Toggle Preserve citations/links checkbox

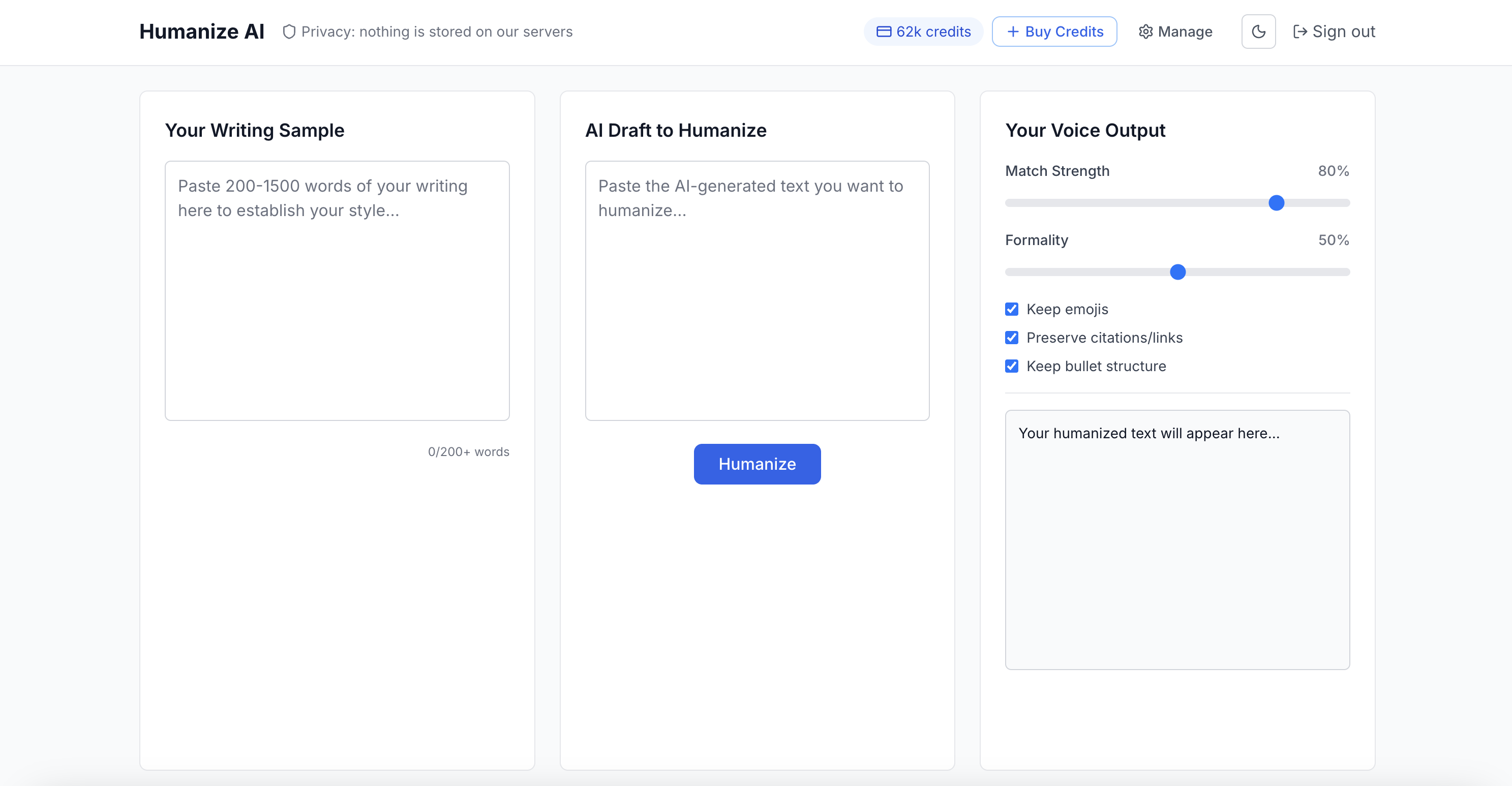1011,338
